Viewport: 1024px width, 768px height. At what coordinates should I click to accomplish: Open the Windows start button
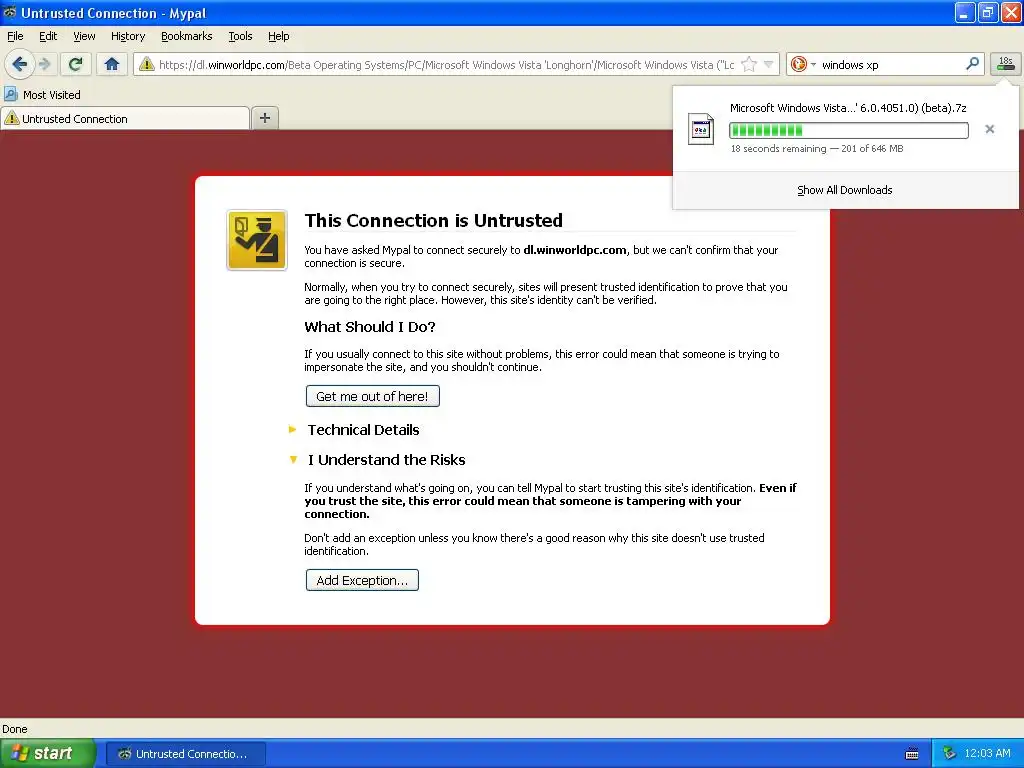(x=47, y=753)
